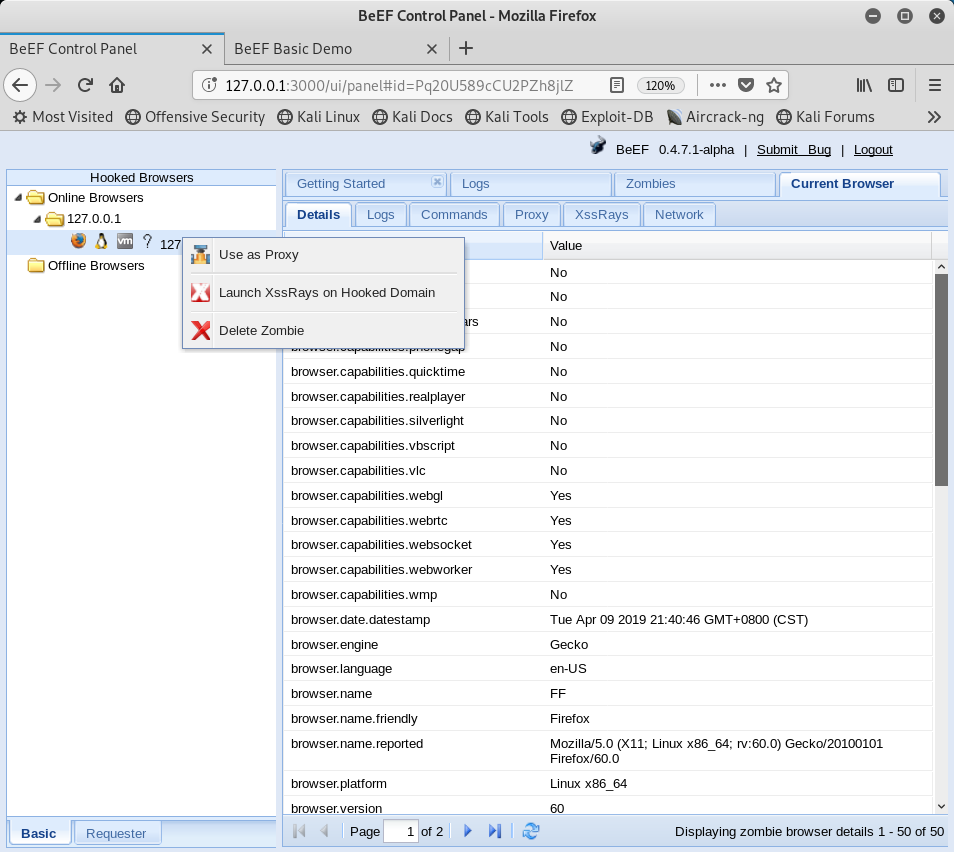Click the red X Delete Zombie icon
The height and width of the screenshot is (852, 954).
click(x=200, y=330)
